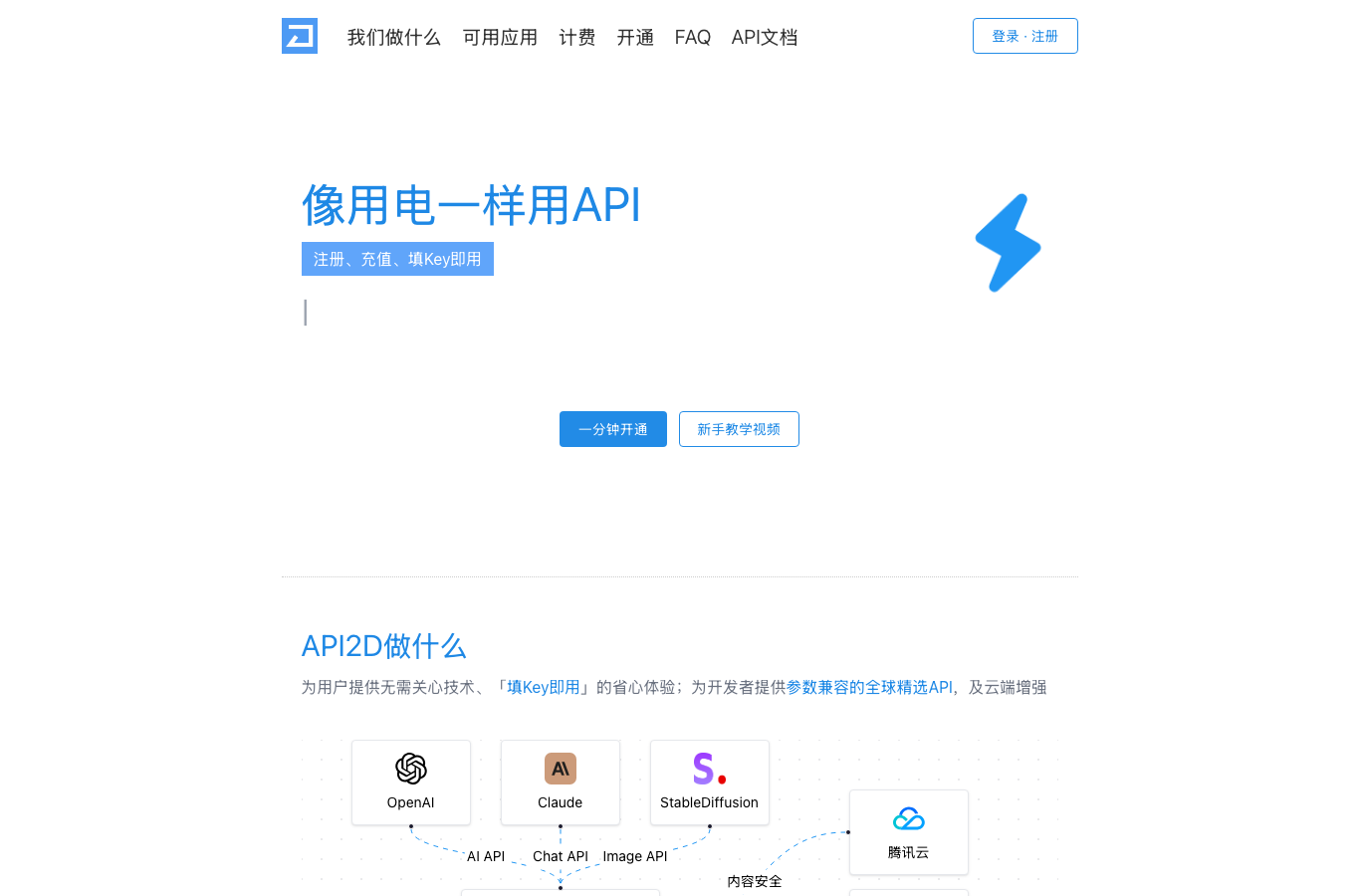
Task: Open the API文档 link
Action: tap(765, 37)
